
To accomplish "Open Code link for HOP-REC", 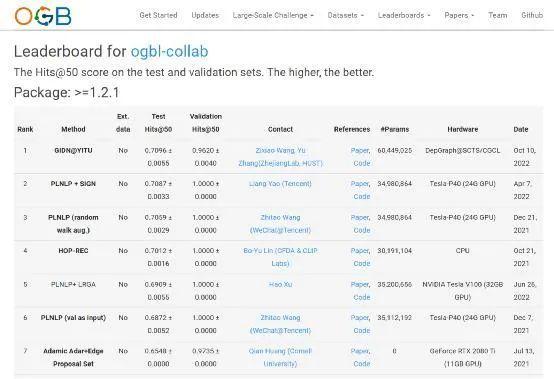I will pyautogui.click(x=362, y=263).
